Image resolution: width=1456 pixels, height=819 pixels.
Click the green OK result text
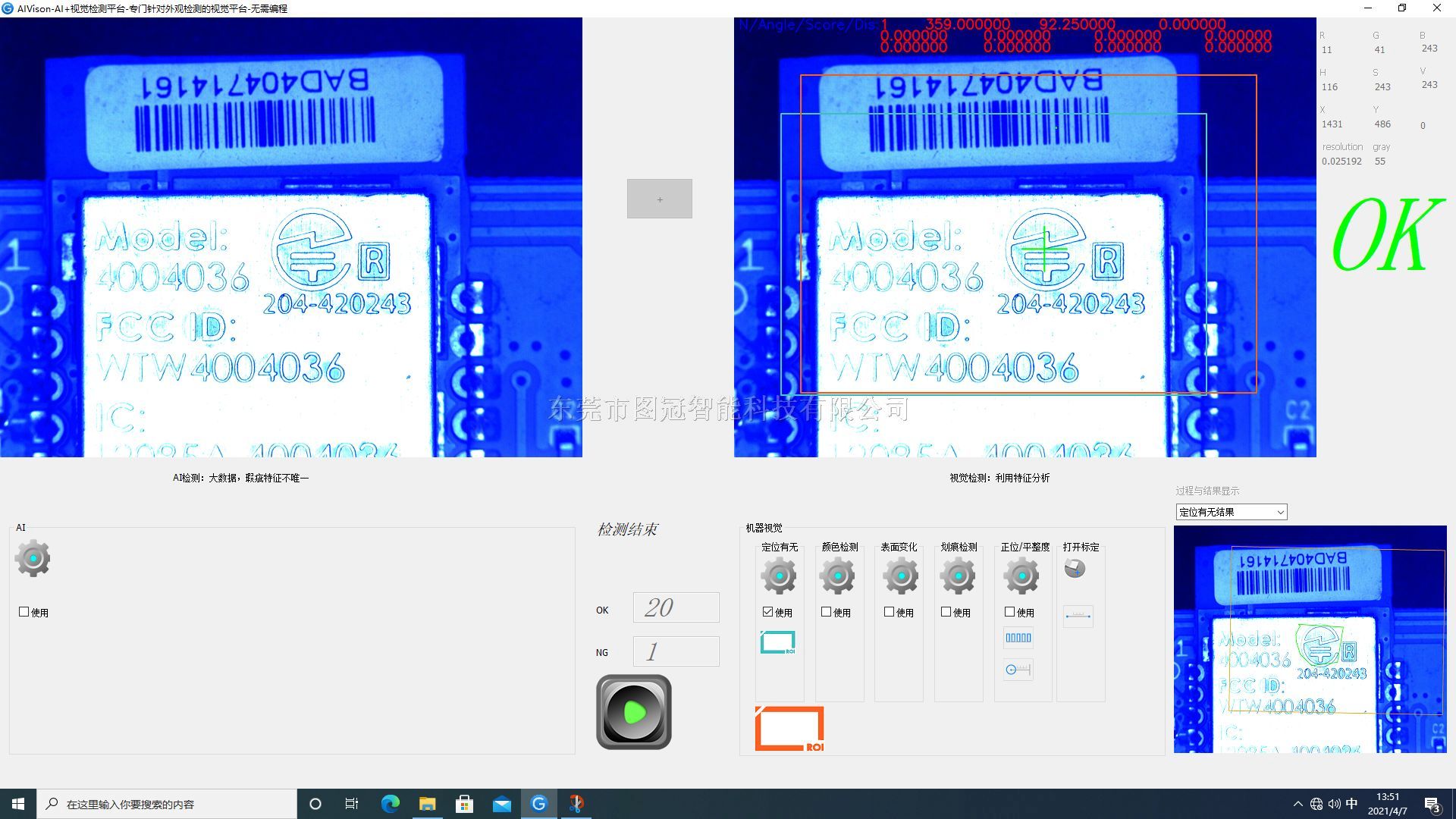pos(1387,234)
